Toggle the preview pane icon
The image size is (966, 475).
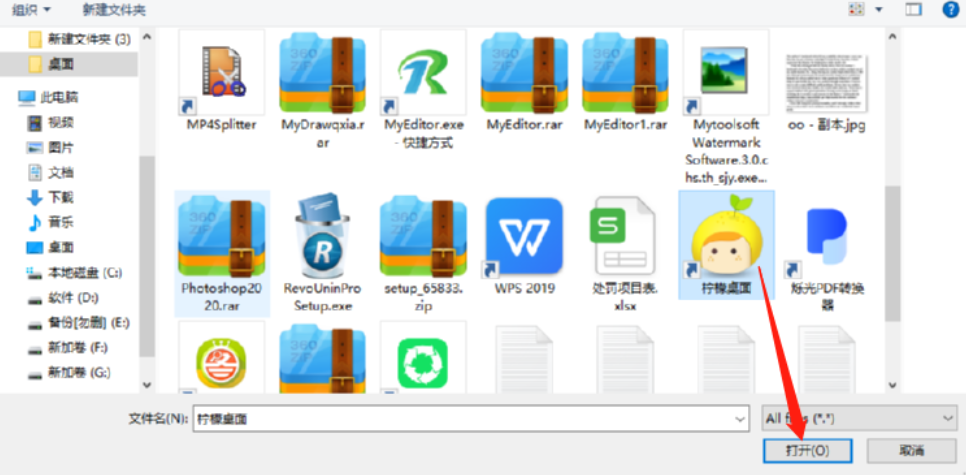click(x=913, y=9)
